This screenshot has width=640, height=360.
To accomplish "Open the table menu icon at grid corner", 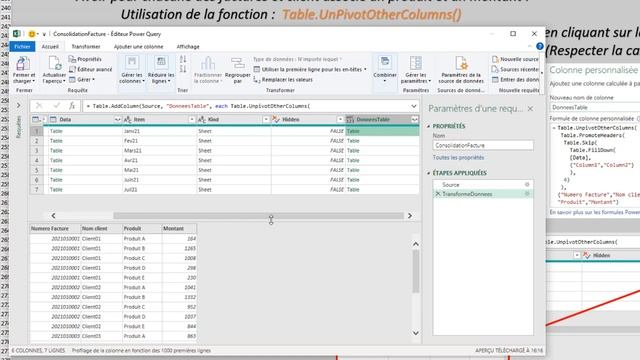I will click(x=36, y=120).
